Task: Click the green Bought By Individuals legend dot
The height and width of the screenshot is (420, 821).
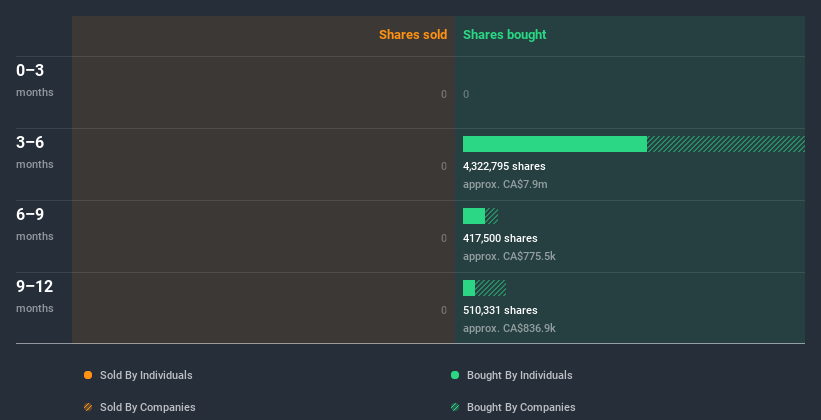Action: pyautogui.click(x=455, y=375)
